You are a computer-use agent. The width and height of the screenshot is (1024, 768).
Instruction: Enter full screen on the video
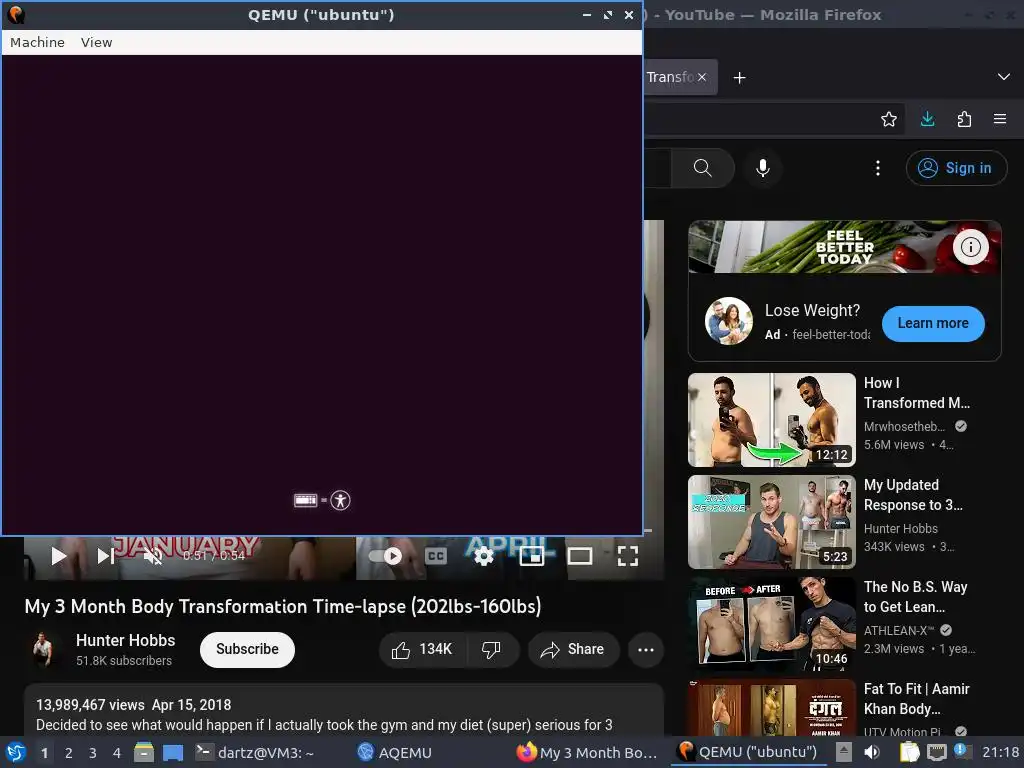[628, 556]
